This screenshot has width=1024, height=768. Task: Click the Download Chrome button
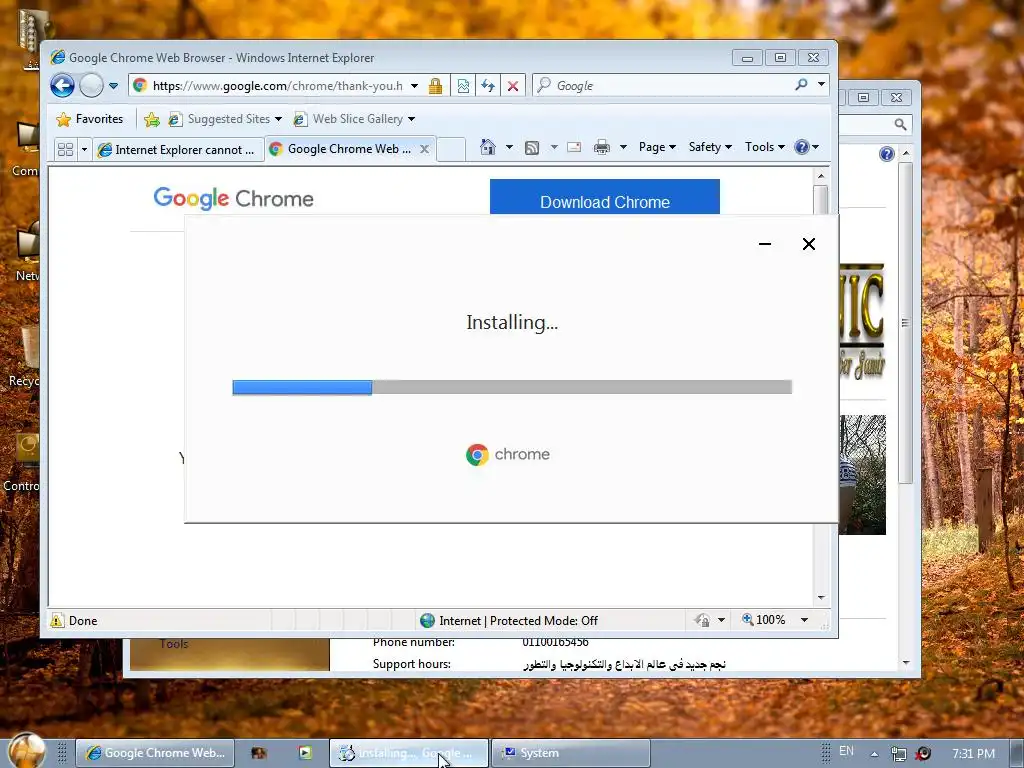[x=605, y=197]
